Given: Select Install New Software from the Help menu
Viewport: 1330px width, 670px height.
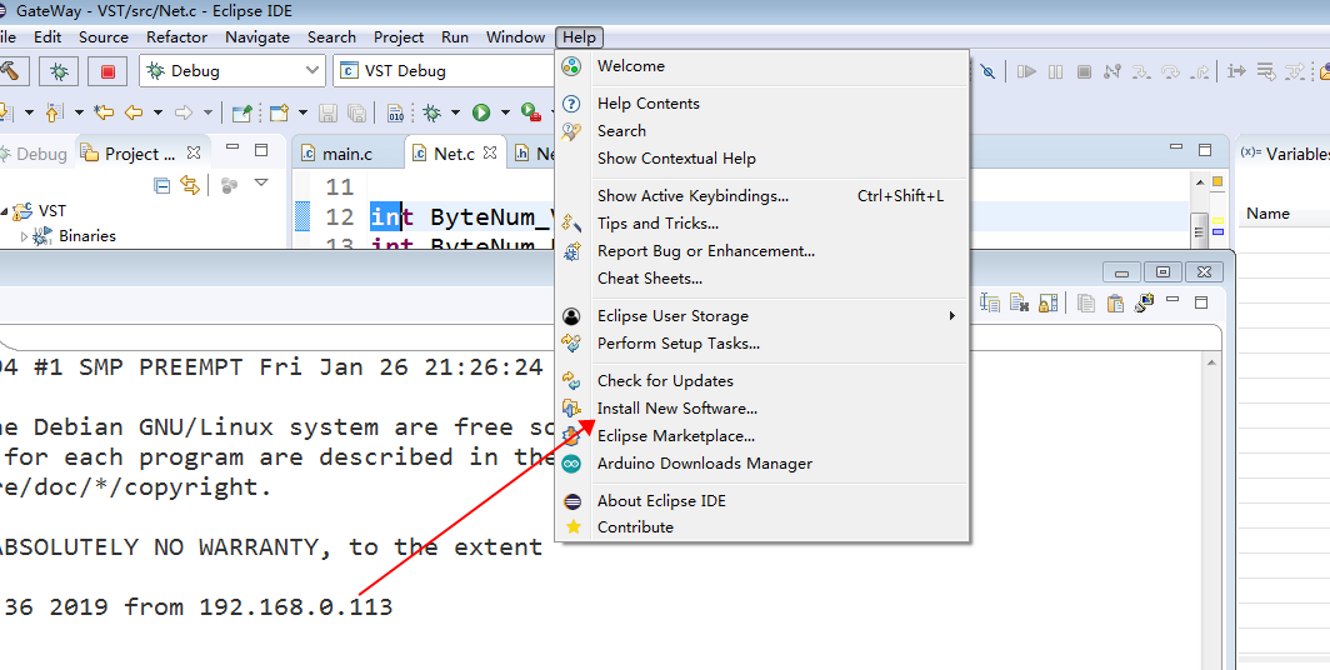Looking at the screenshot, I should coord(677,408).
